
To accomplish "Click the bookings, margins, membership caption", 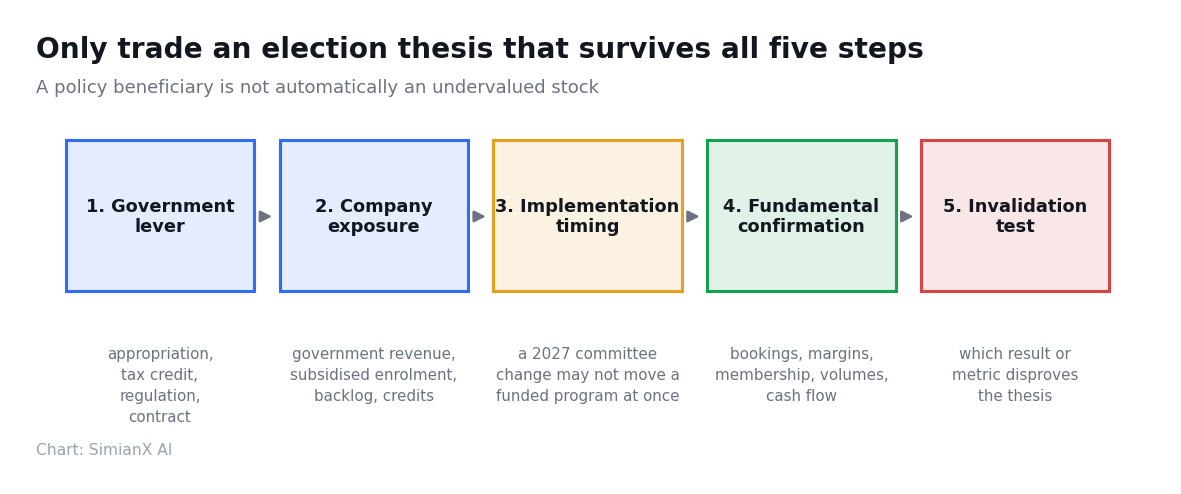I will click(801, 375).
